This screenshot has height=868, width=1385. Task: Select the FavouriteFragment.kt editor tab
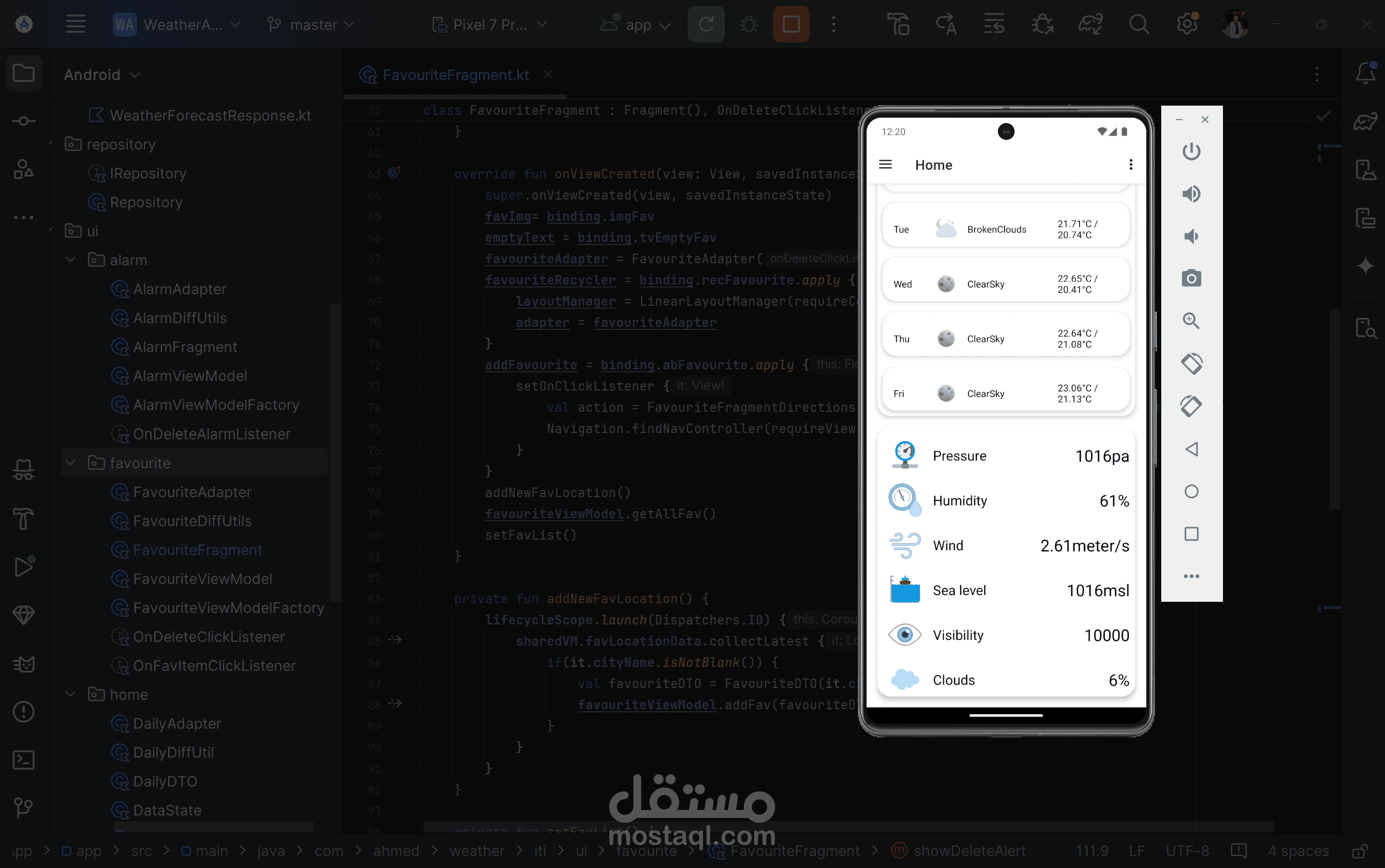(455, 75)
